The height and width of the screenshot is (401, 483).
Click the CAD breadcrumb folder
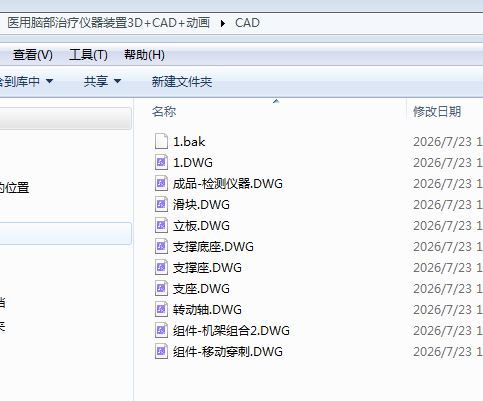click(247, 23)
